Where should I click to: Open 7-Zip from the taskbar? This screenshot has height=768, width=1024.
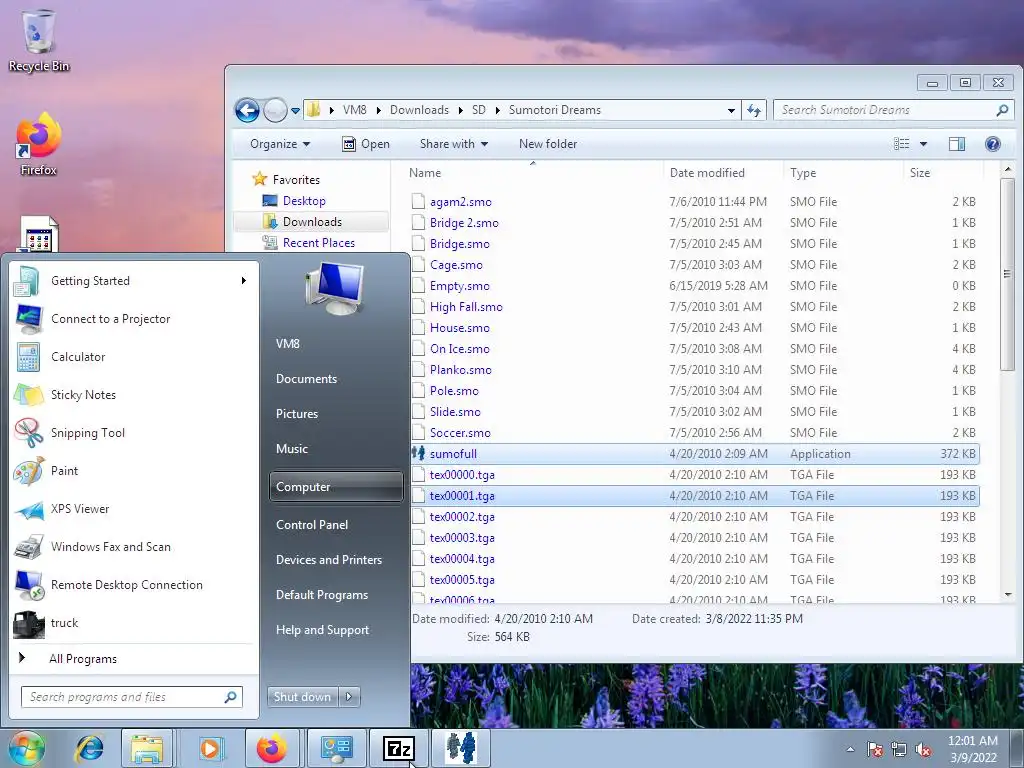[x=399, y=748]
